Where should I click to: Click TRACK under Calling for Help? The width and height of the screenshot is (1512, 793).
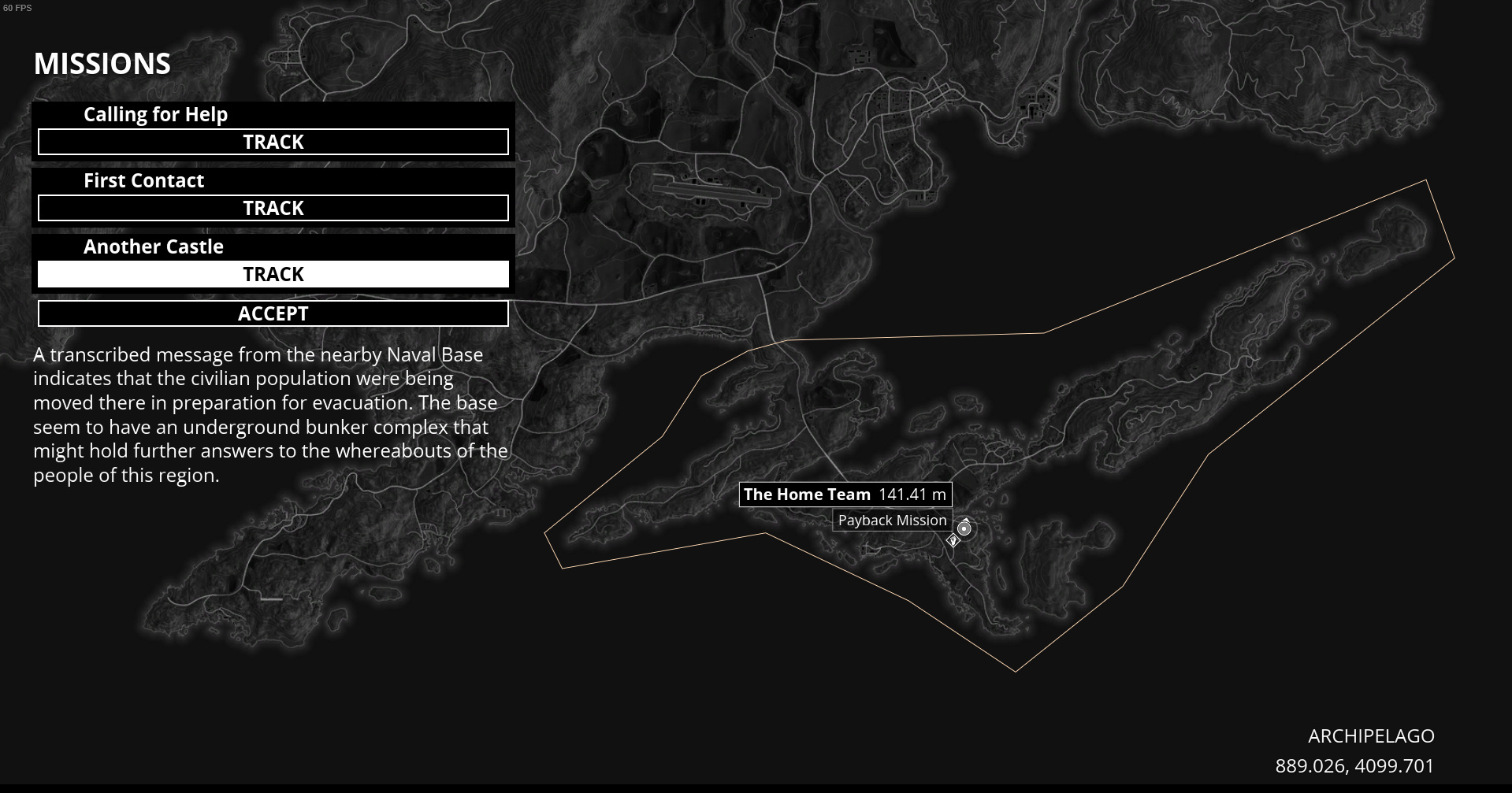point(273,142)
